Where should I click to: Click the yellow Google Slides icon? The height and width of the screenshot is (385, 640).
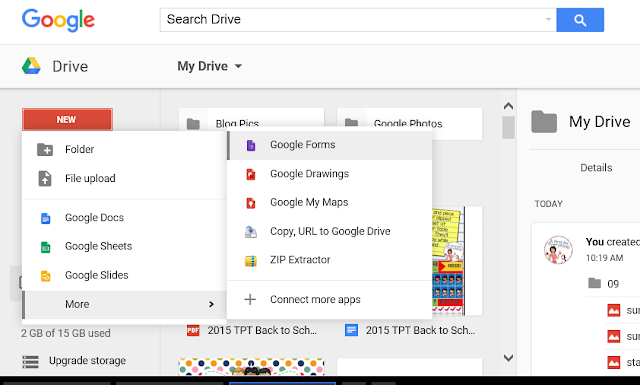(46, 276)
